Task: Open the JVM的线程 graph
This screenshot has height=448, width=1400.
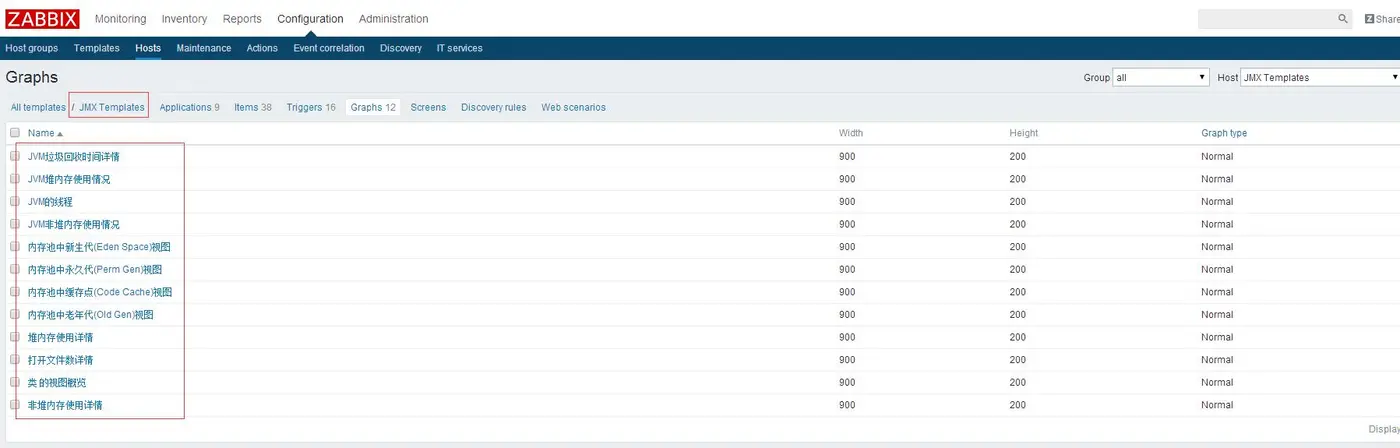Action: [50, 201]
